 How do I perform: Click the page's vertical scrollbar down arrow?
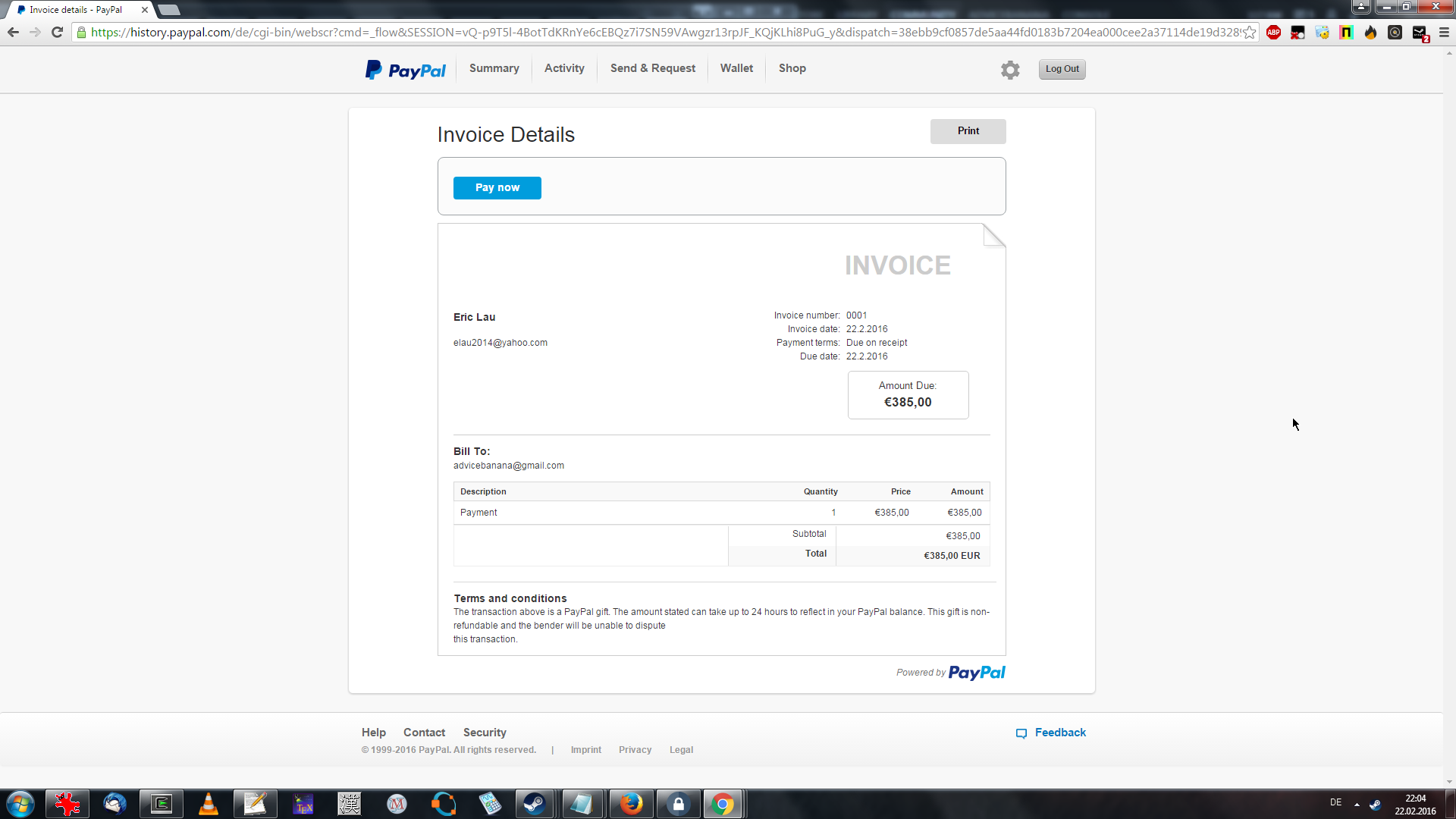1449,782
